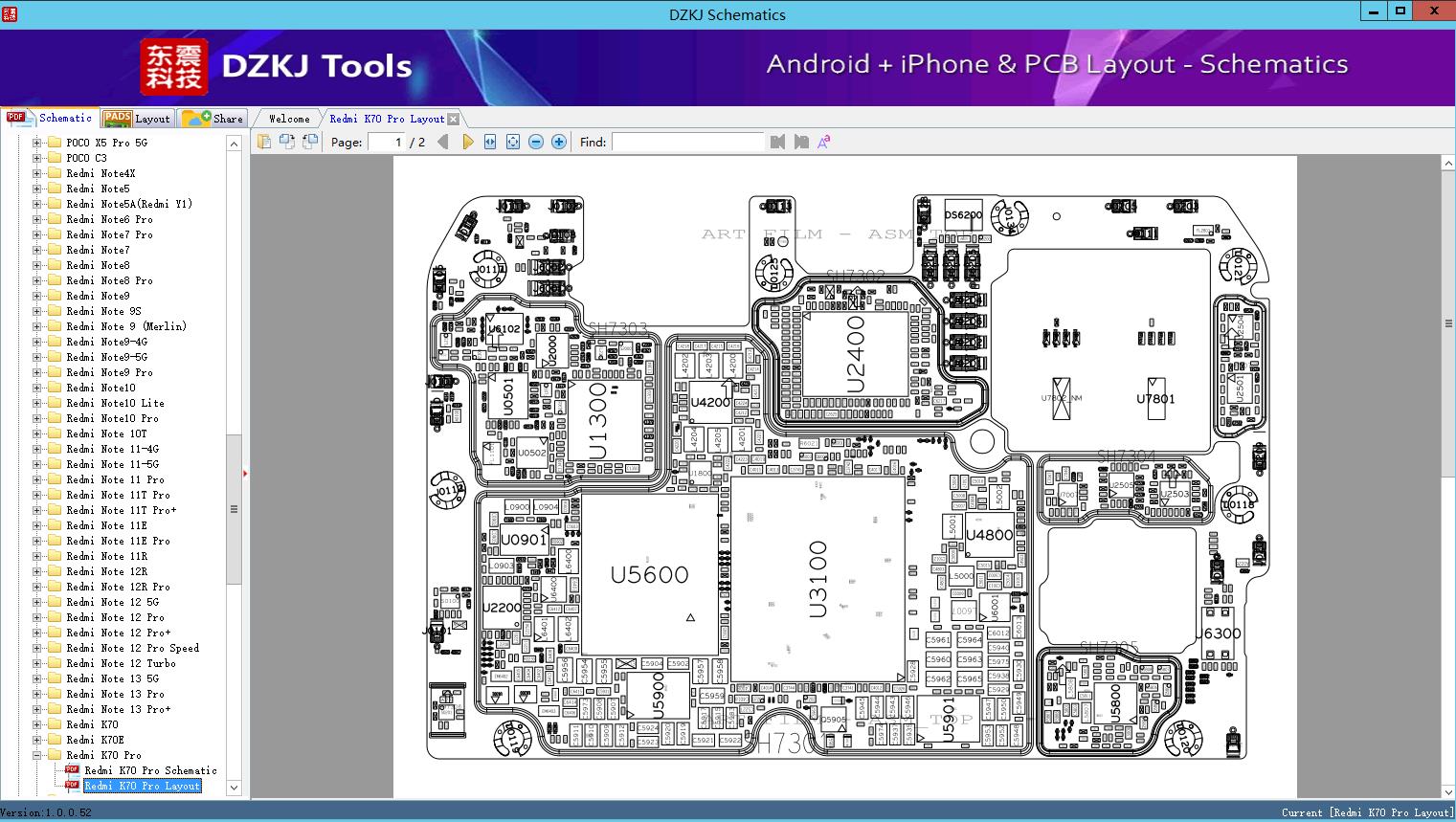
Task: Click the Redmi Note 12 Turbo folder icon
Action: point(55,663)
